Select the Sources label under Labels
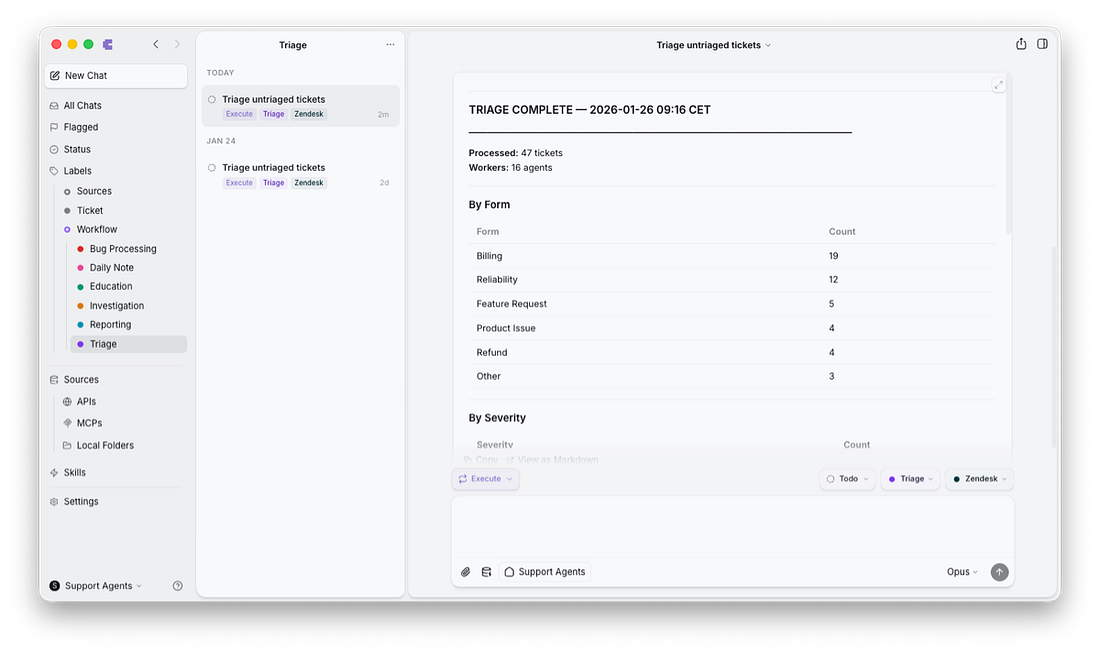 (94, 191)
